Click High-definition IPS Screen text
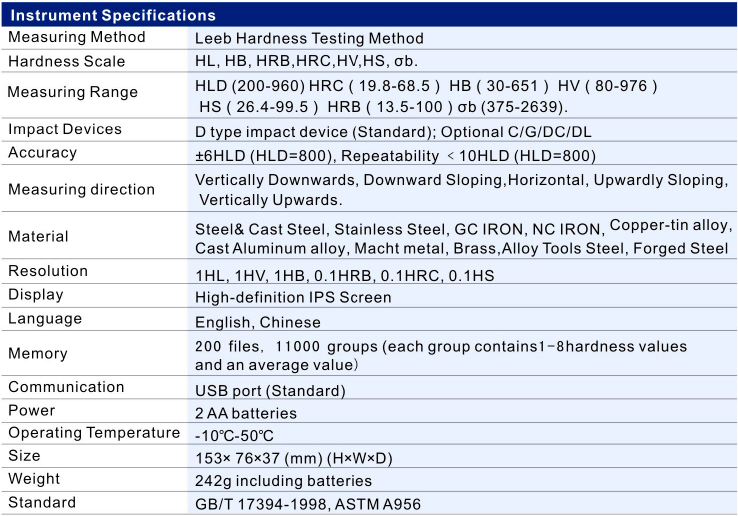This screenshot has width=738, height=516. point(293,297)
